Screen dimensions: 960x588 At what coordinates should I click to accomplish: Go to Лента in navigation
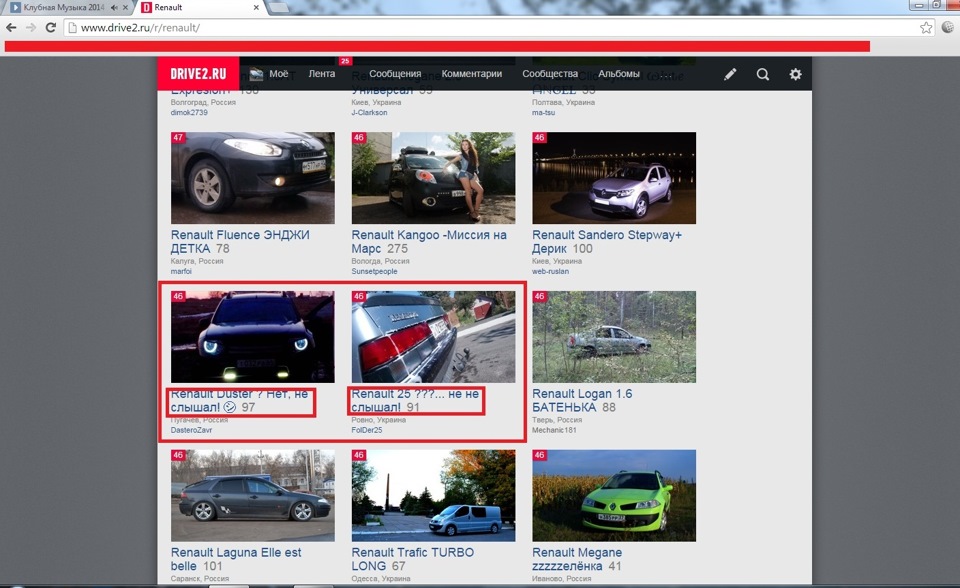[x=321, y=74]
